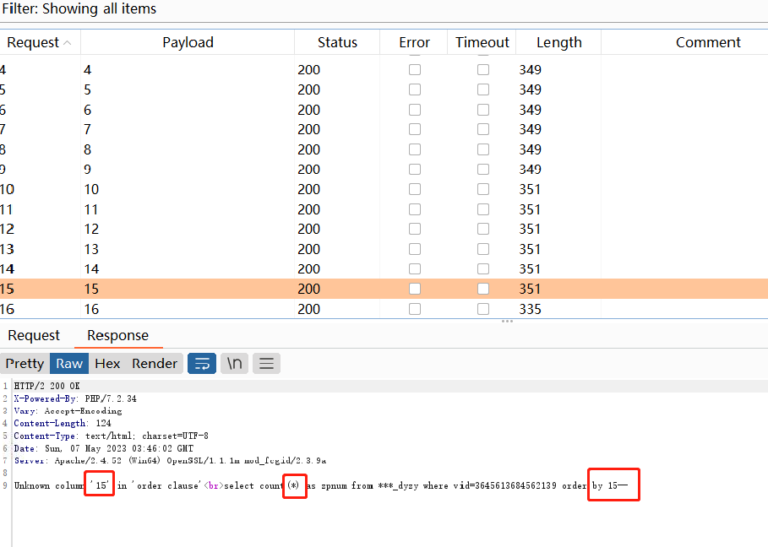Screen dimensions: 768x547
Task: Switch to the Request tab
Action: 34,335
